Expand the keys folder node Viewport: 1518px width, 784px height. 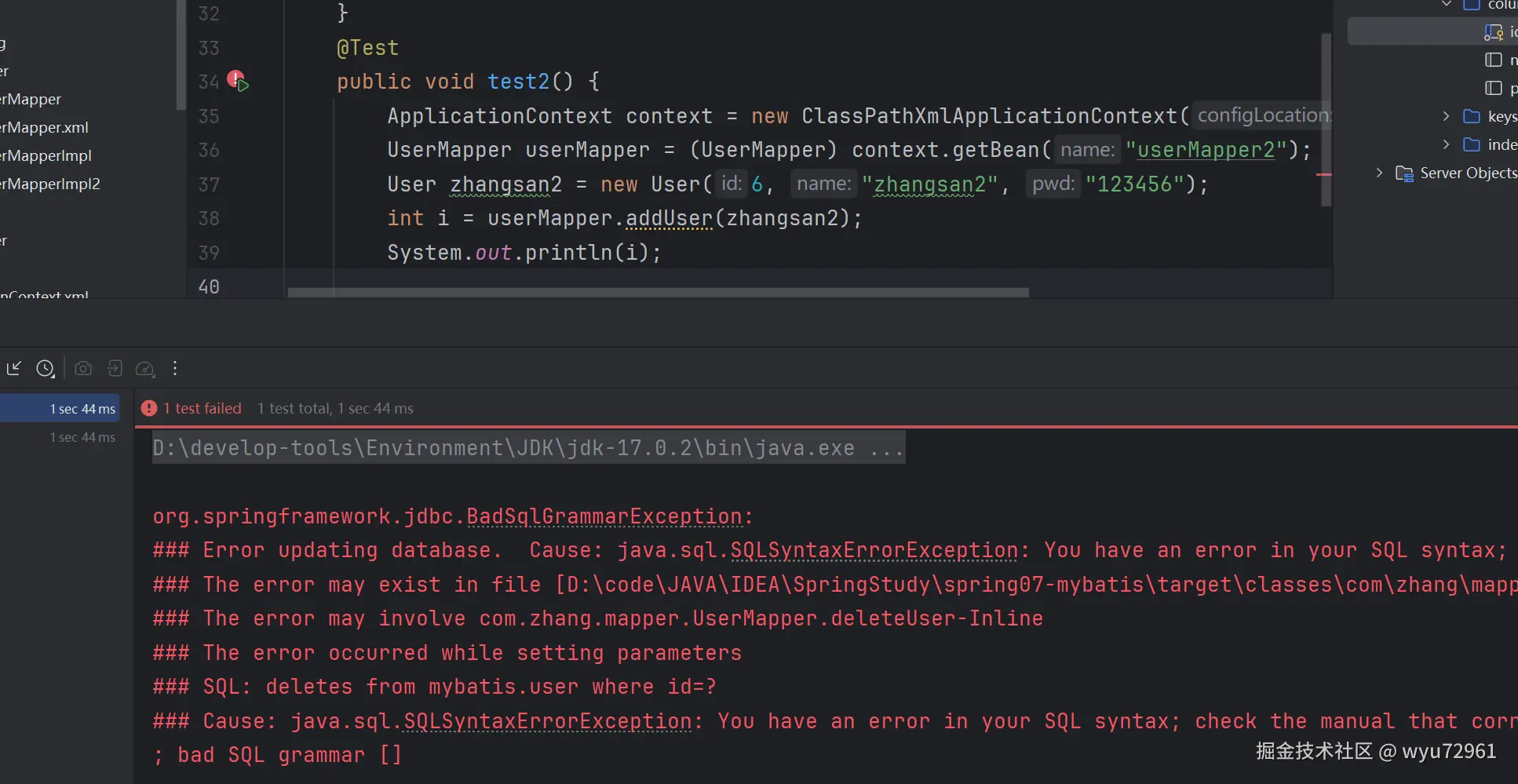click(1446, 116)
